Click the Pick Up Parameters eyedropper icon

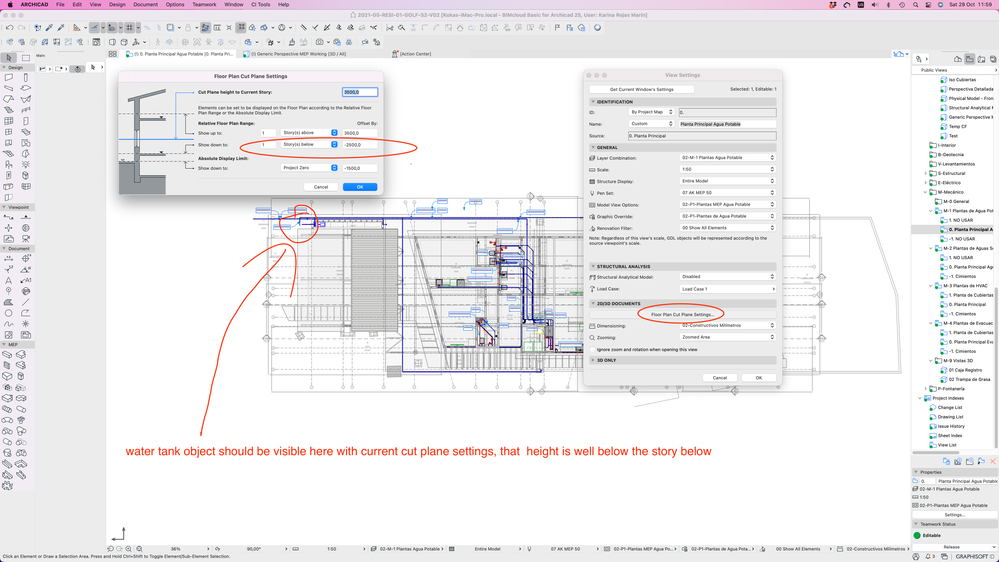pos(48,28)
